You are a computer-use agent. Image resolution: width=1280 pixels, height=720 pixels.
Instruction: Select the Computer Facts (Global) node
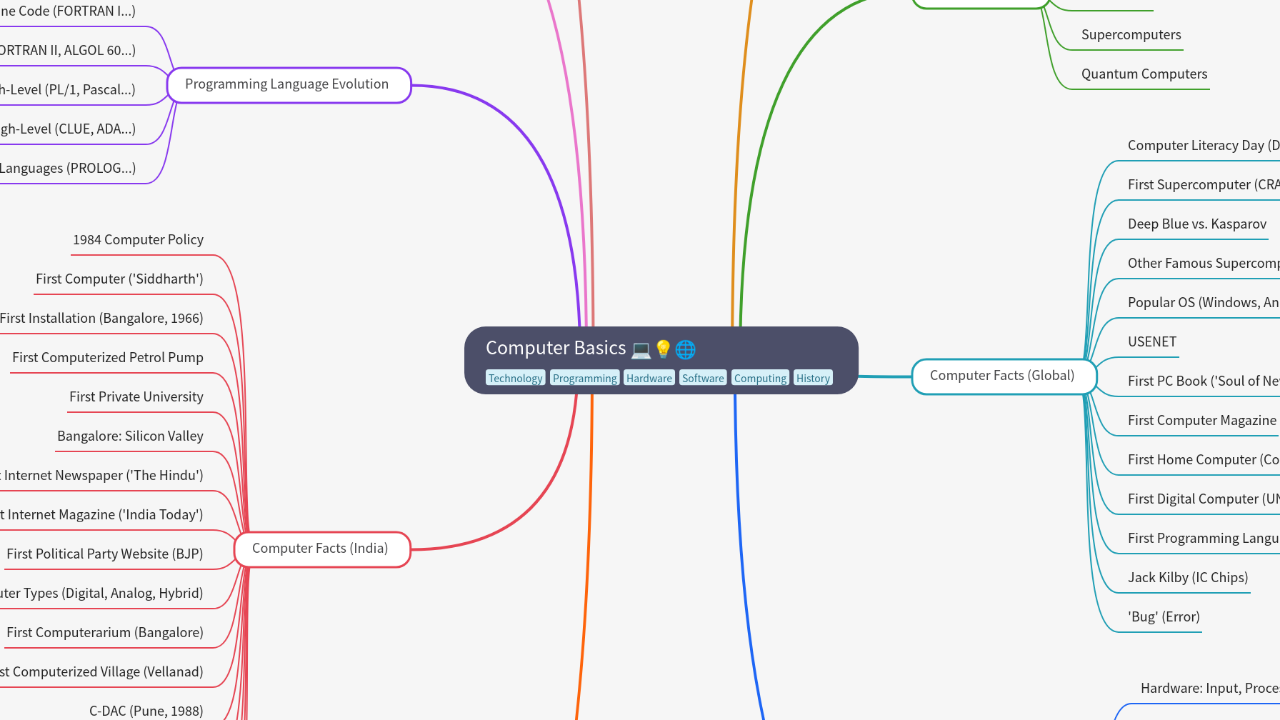point(1003,376)
